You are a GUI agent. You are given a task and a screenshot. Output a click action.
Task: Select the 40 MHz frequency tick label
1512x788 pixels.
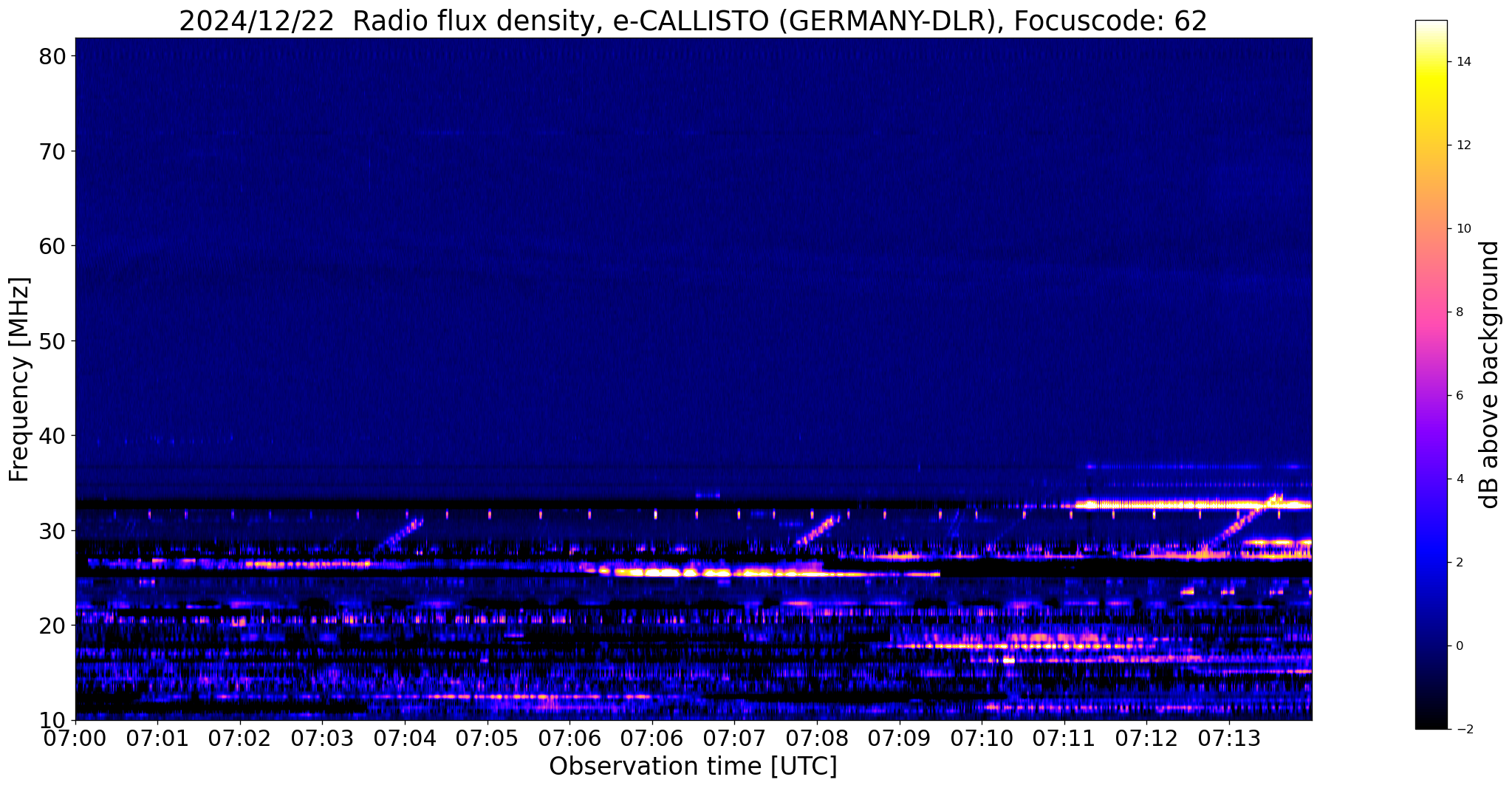click(52, 436)
